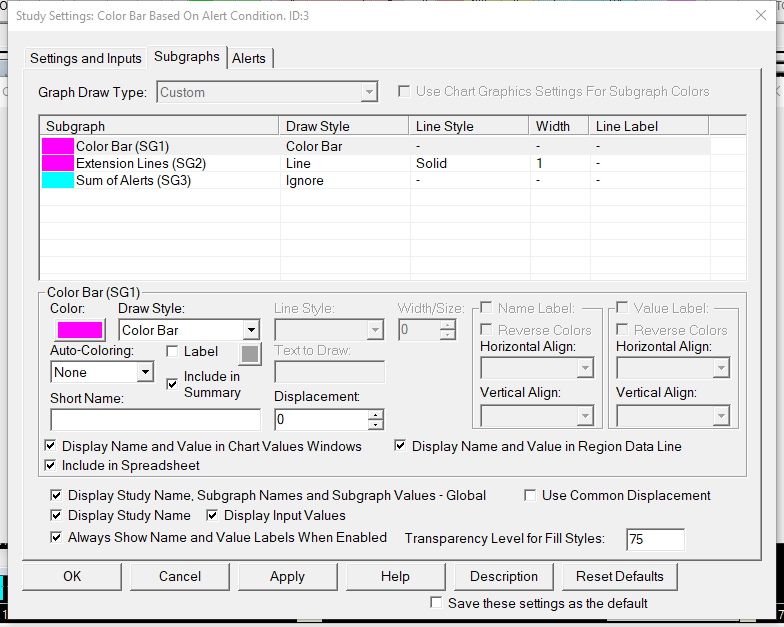Click the Short Name text field
The image size is (784, 627).
pos(155,419)
